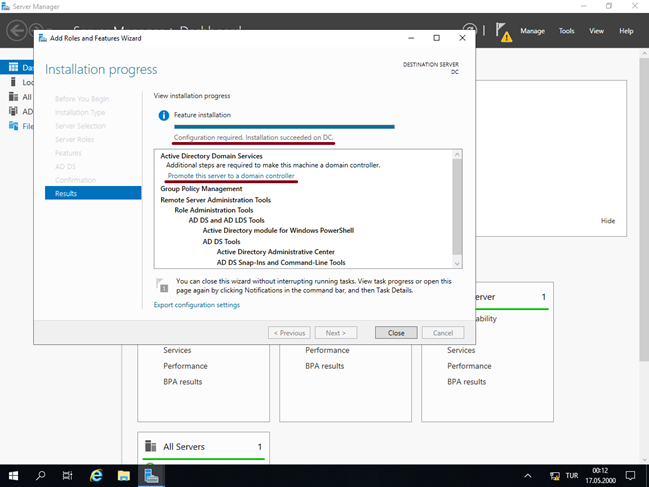This screenshot has height=487, width=649.
Task: Click the All Servers tile icon
Action: click(x=151, y=446)
